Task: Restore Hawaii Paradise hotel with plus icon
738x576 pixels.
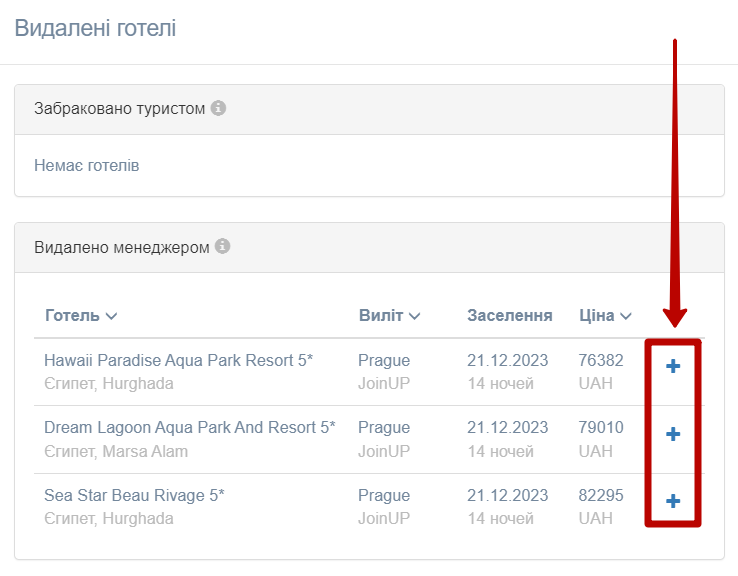Action: [x=673, y=366]
